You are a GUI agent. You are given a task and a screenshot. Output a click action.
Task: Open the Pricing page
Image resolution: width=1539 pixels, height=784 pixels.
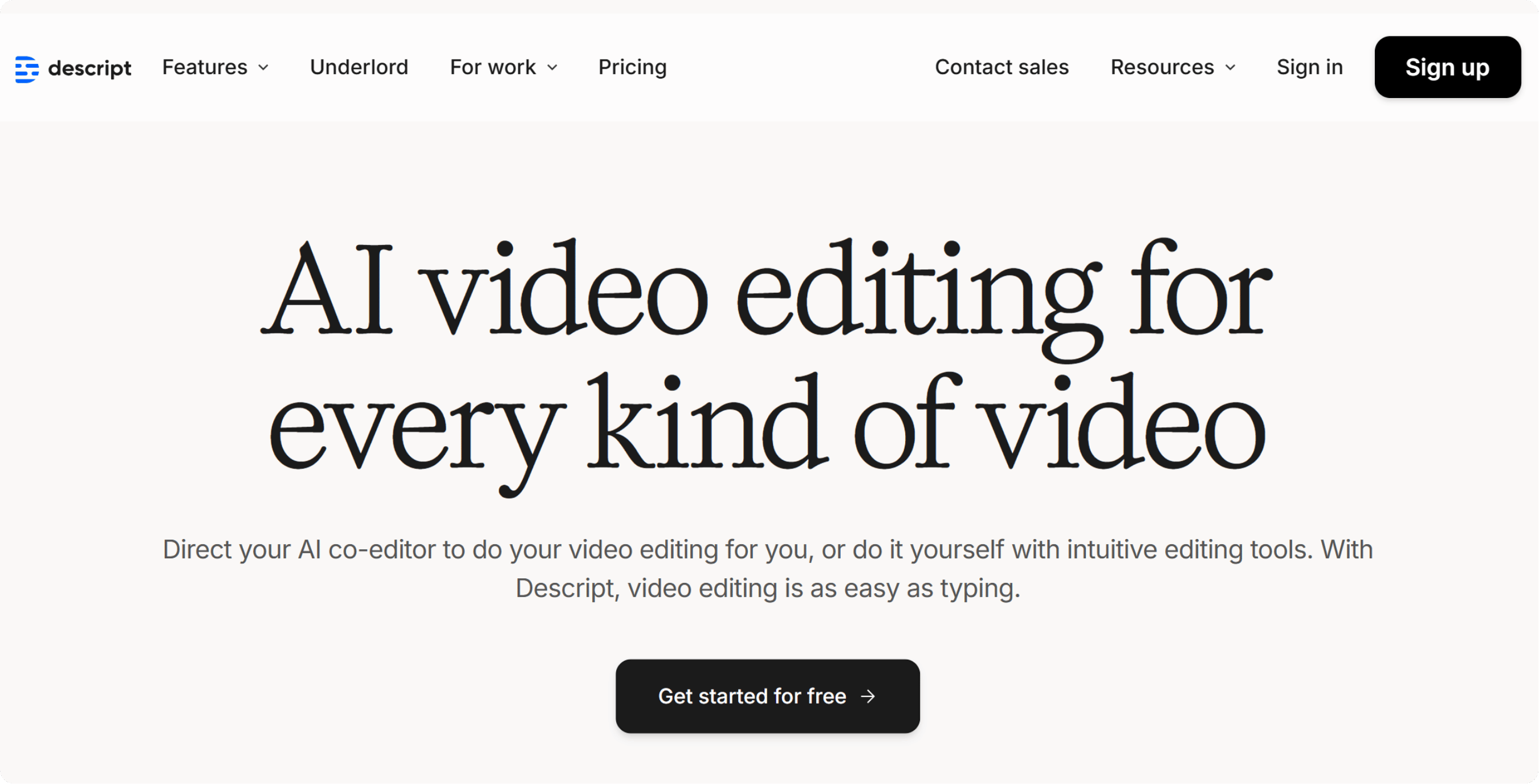coord(632,67)
